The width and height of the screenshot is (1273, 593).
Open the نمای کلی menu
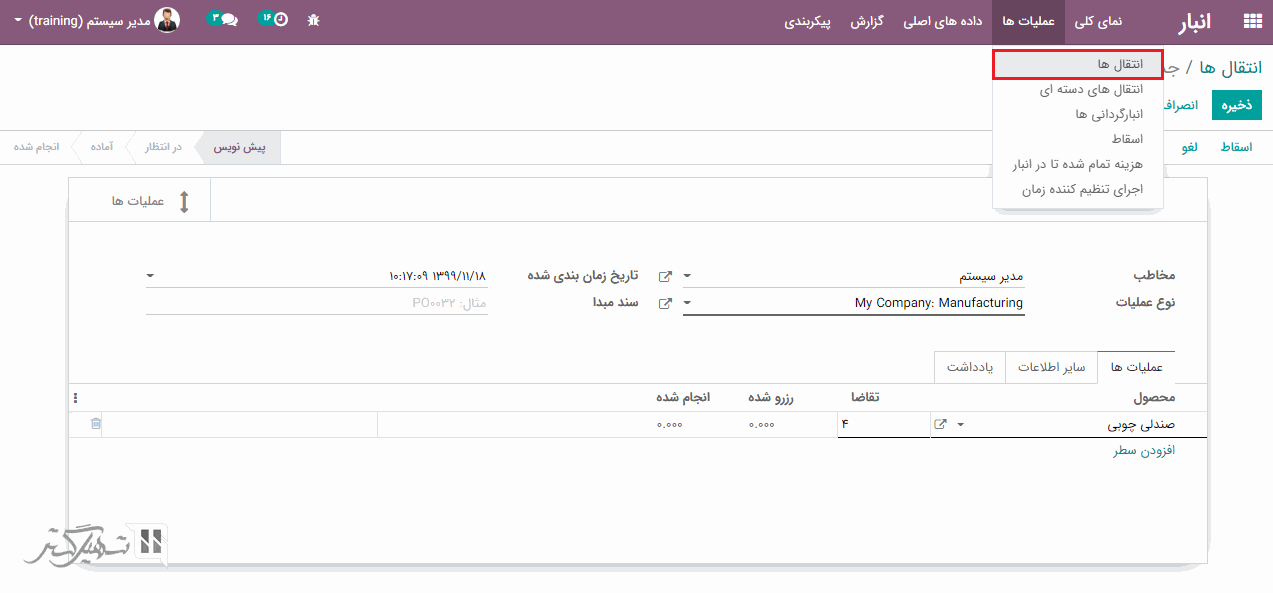pos(1098,21)
